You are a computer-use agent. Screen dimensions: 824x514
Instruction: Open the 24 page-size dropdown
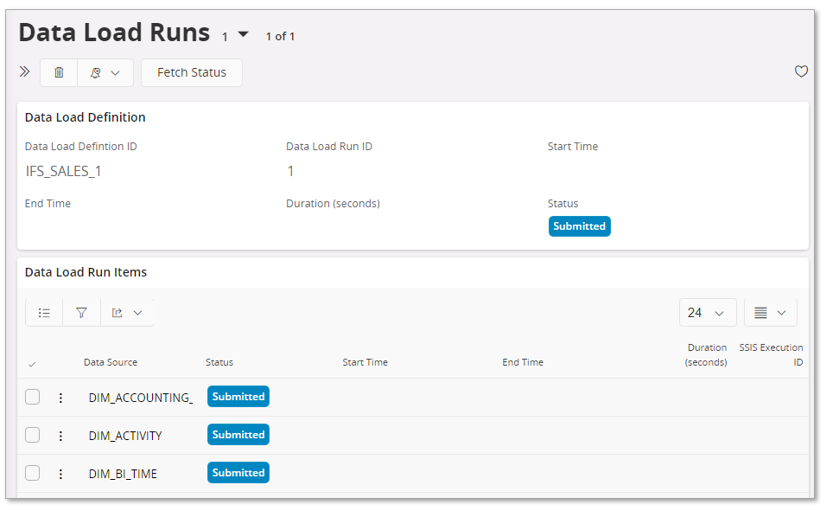[x=707, y=313]
